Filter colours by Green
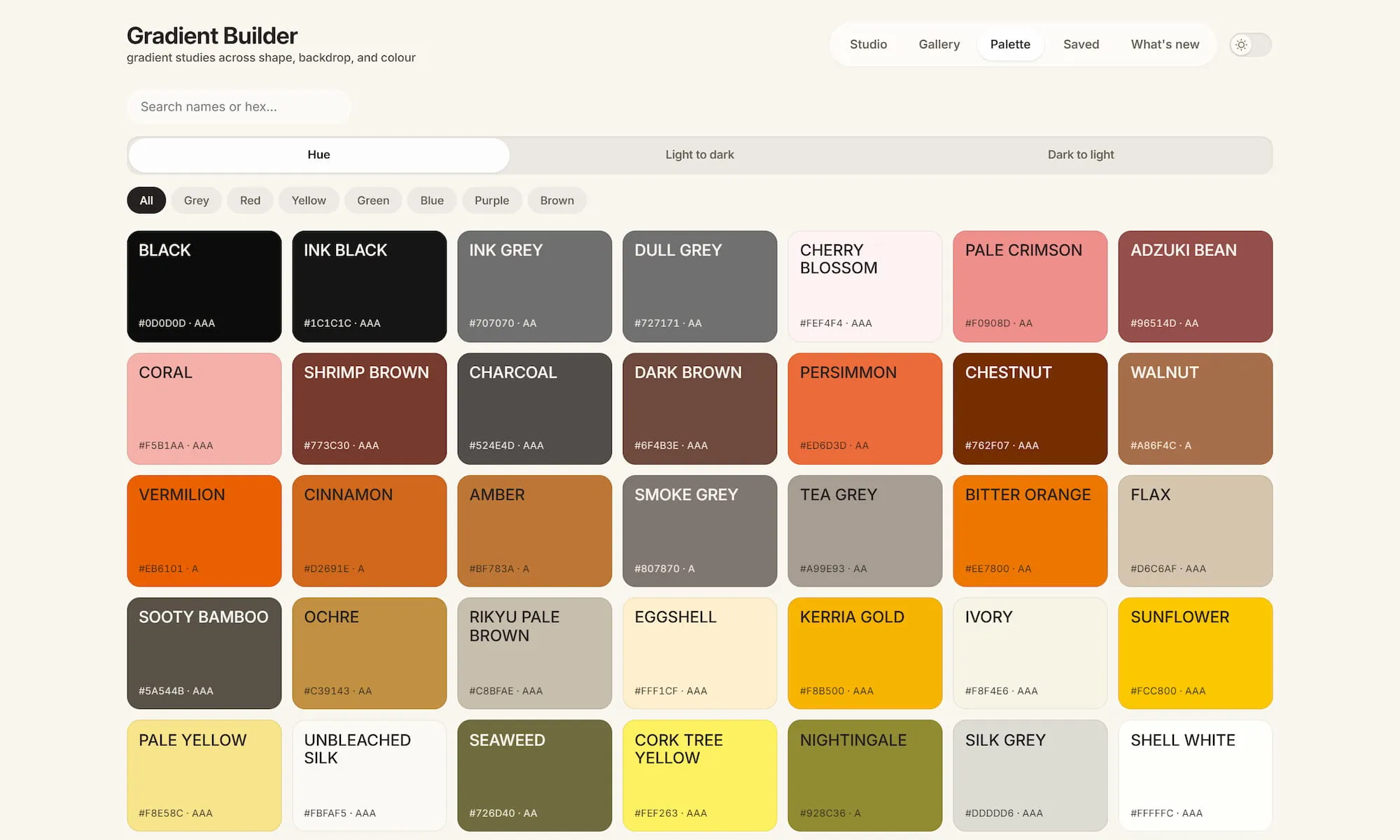 point(373,200)
